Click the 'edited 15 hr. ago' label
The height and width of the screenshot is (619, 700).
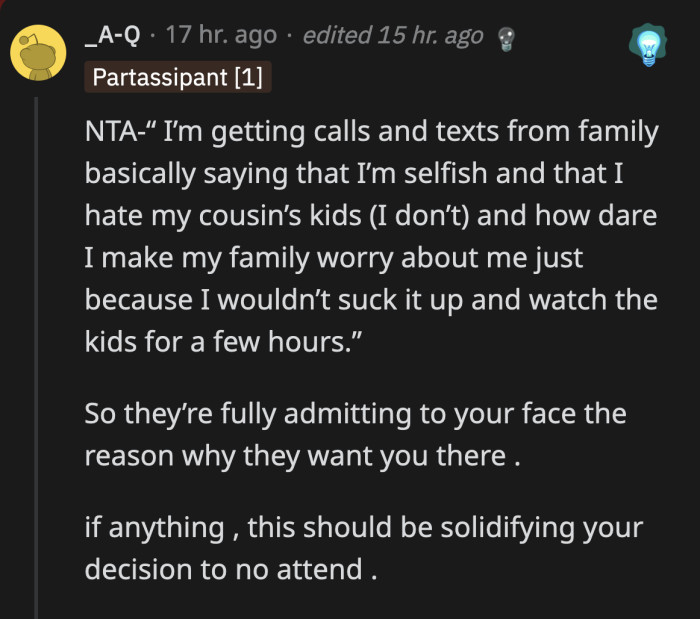coord(393,36)
